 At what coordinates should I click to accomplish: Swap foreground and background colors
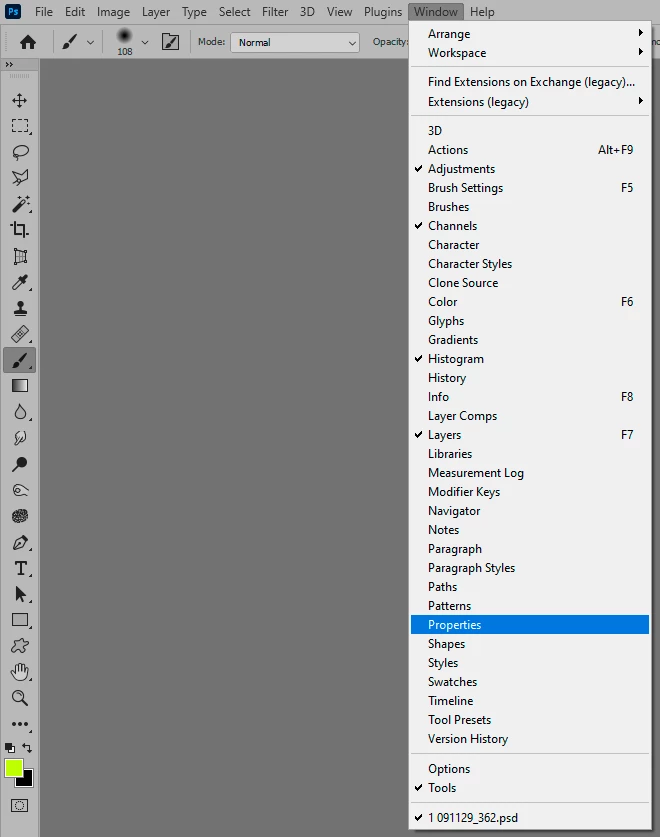[27, 748]
